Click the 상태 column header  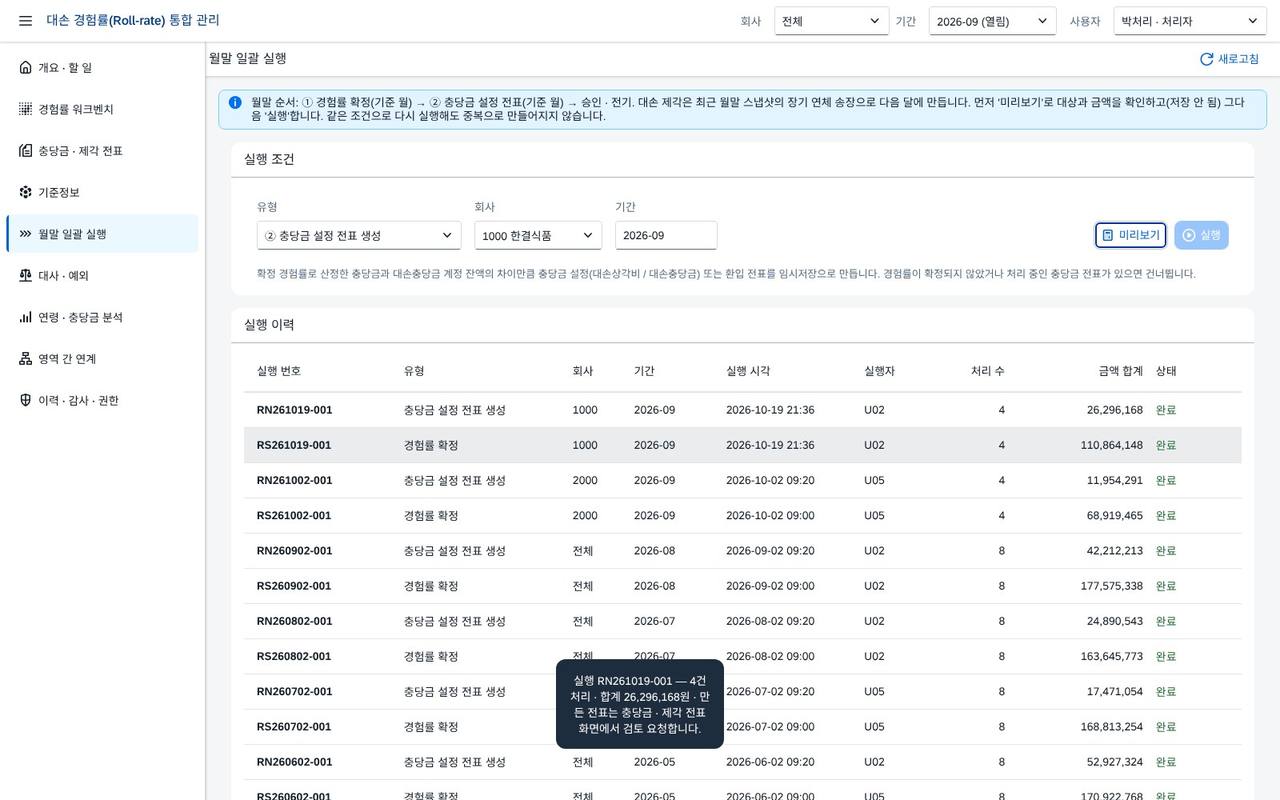point(1166,371)
